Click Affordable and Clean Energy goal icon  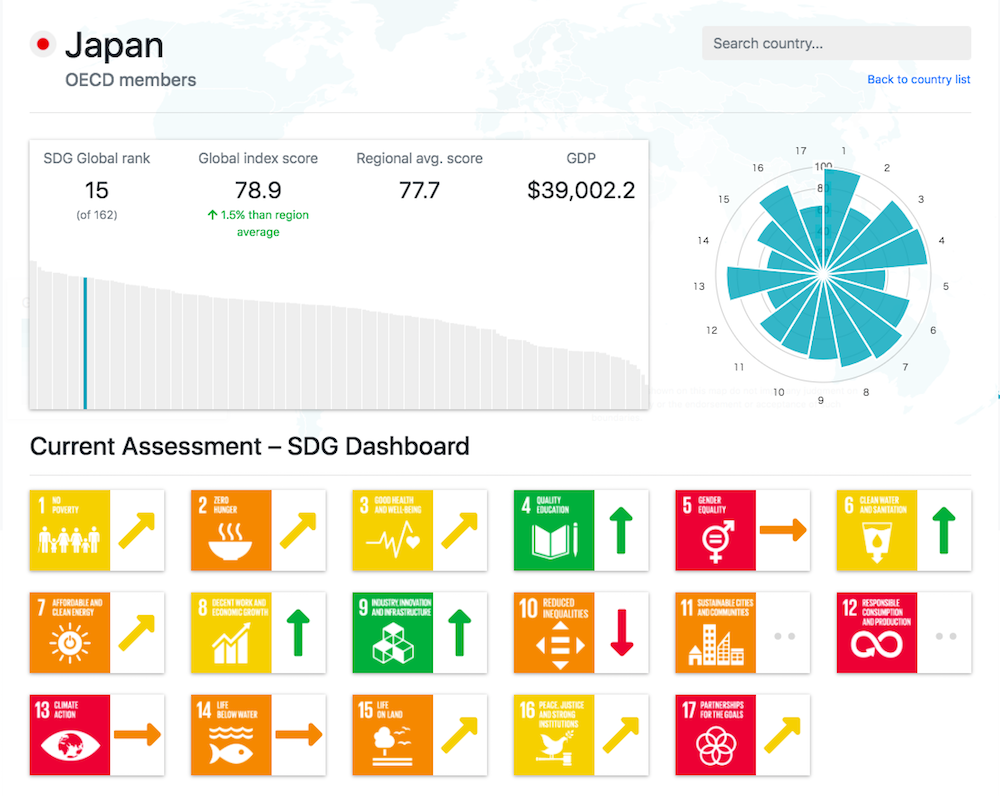point(69,633)
